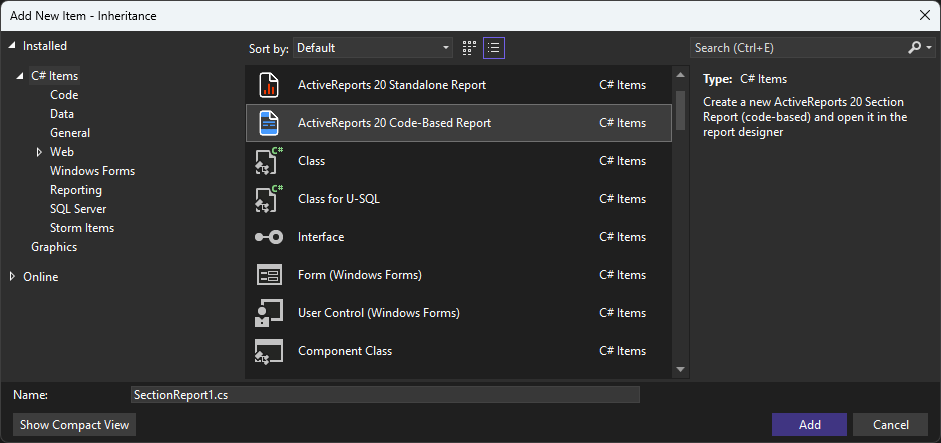Click the Class template icon
Image resolution: width=941 pixels, height=443 pixels.
pyautogui.click(x=269, y=161)
